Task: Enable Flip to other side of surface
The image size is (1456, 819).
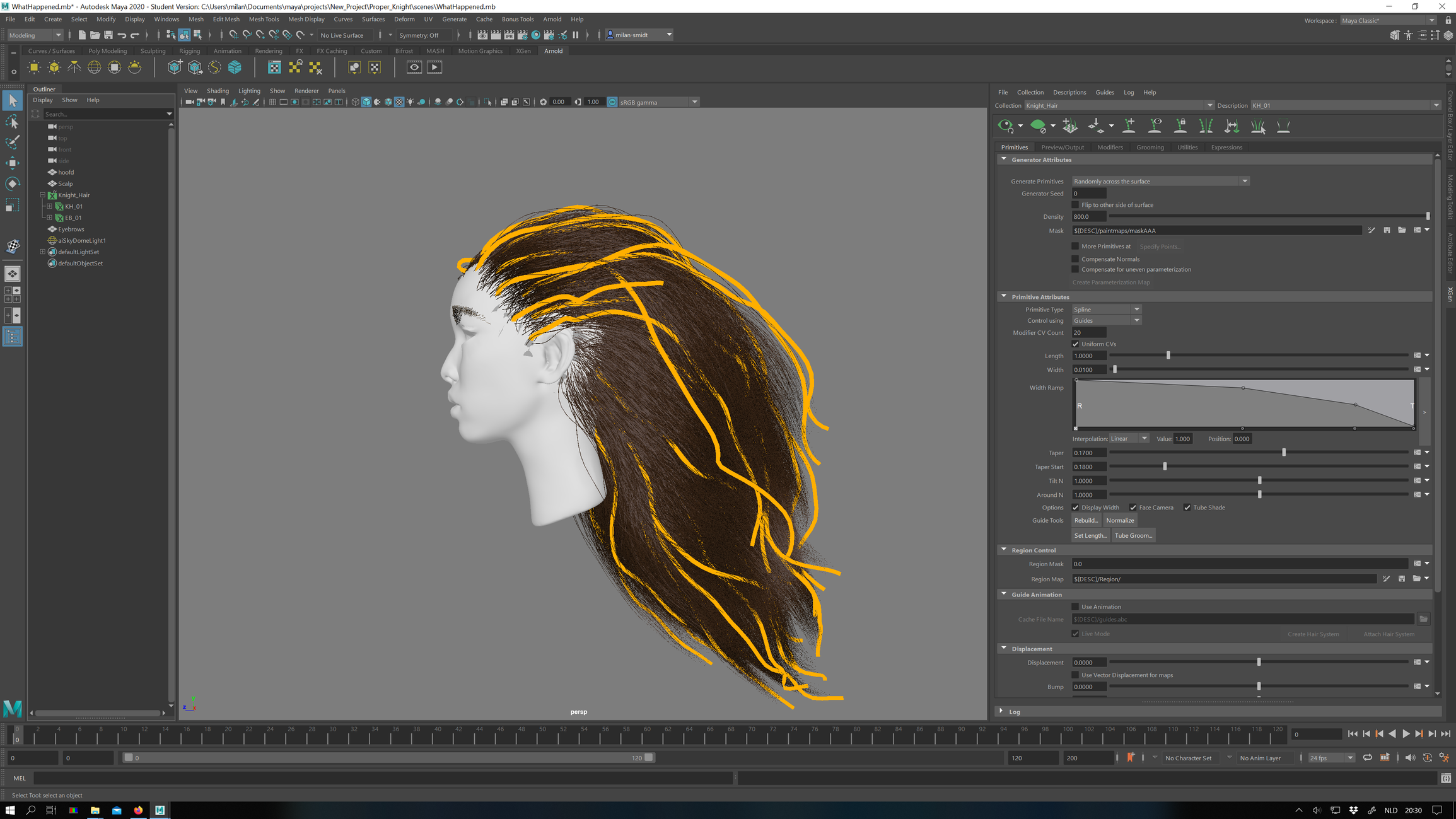Action: (1076, 205)
